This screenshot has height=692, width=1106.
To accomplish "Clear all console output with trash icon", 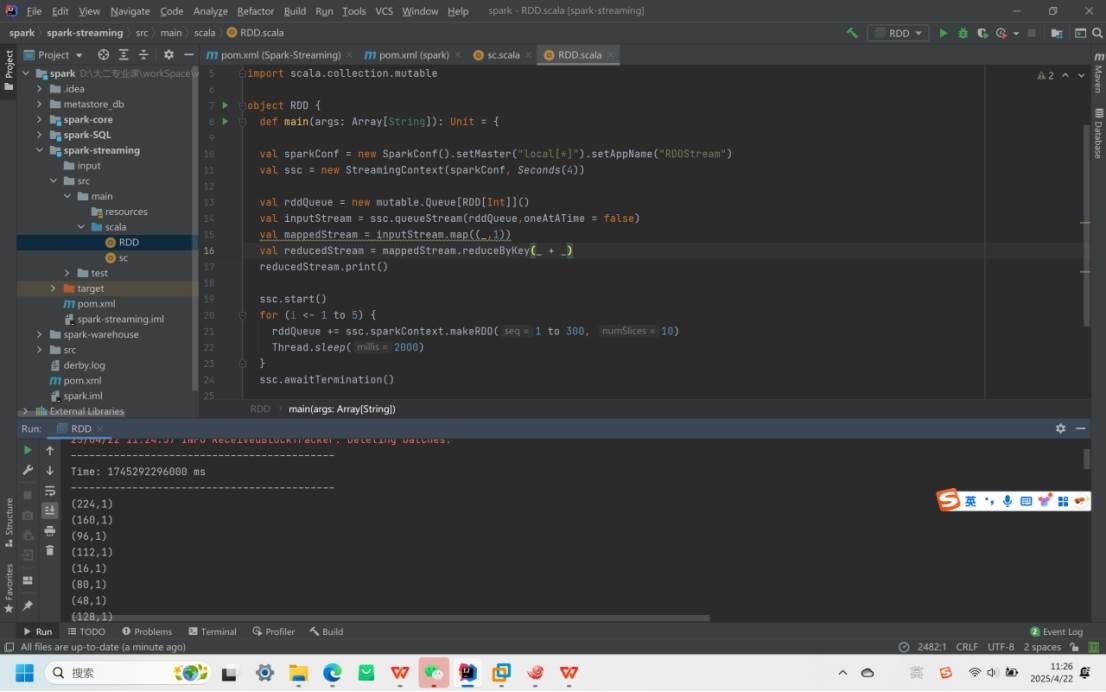I will pos(50,550).
